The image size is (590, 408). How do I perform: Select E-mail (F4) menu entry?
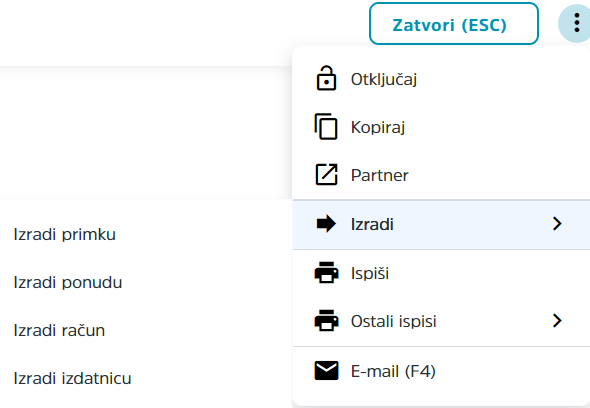[x=441, y=371]
